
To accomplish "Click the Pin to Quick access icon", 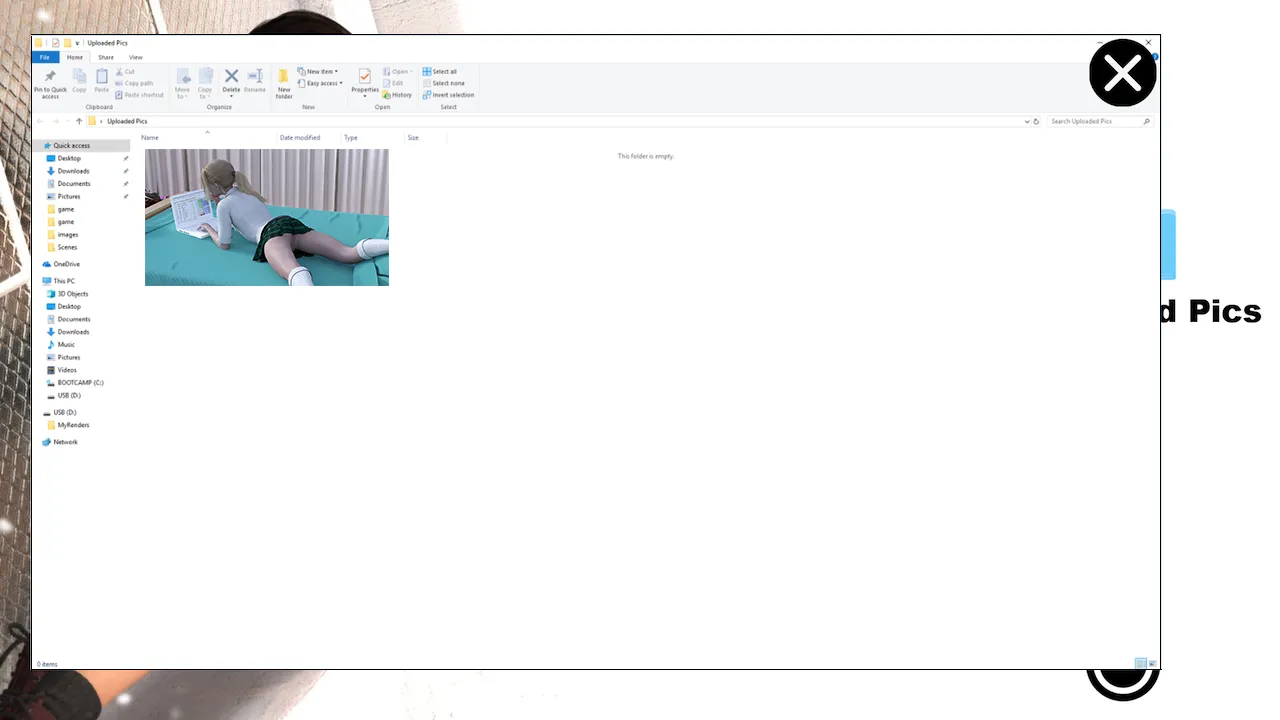I will click(50, 78).
